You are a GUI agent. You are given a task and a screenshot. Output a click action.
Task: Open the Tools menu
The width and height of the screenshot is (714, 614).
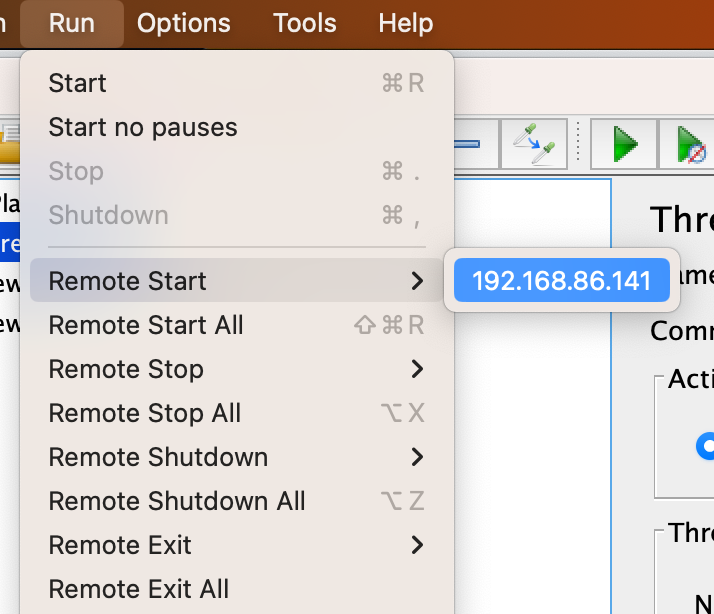point(304,23)
